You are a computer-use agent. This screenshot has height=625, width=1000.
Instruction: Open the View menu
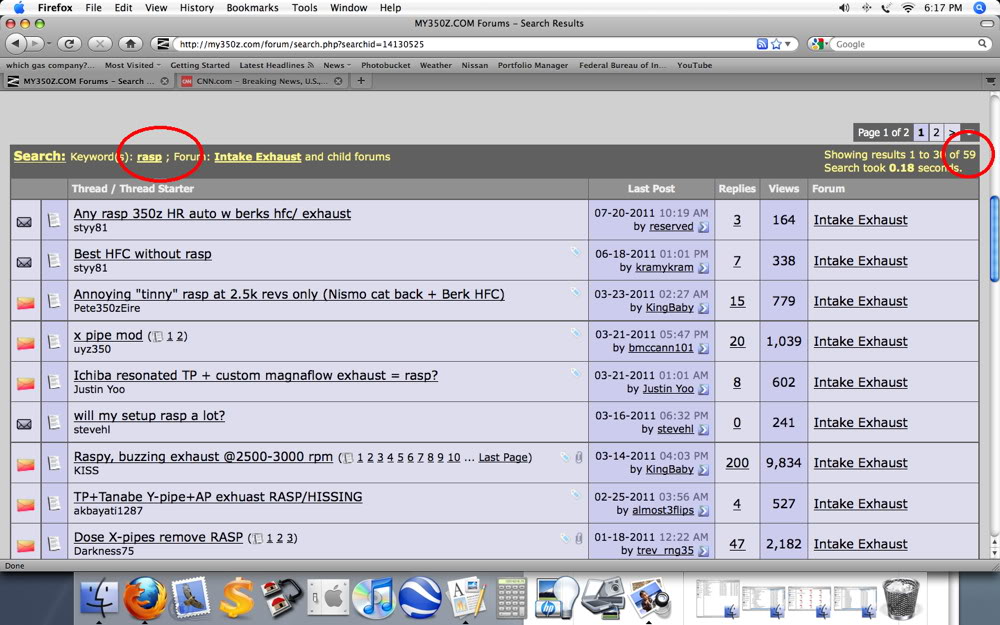point(156,8)
